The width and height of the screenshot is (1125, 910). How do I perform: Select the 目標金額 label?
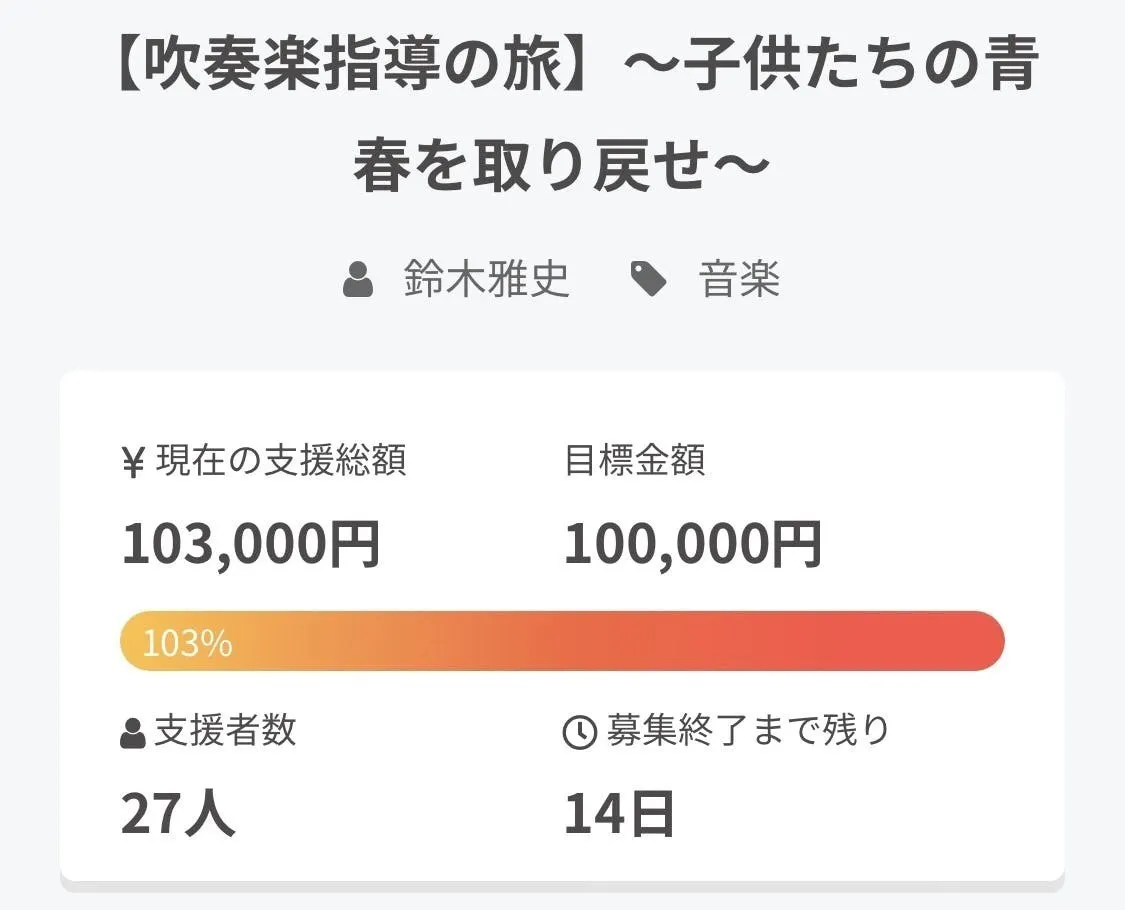click(635, 461)
